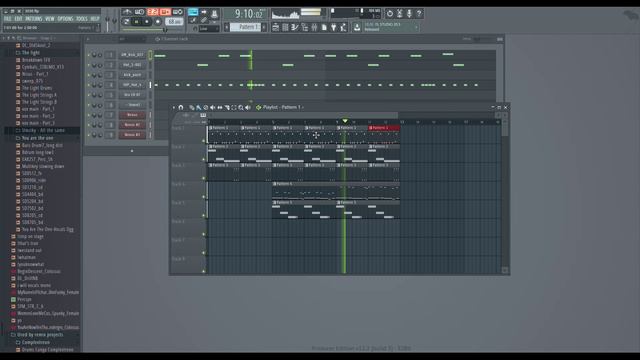
Task: Select the Paint brush tool in Playlist
Action: [199, 107]
